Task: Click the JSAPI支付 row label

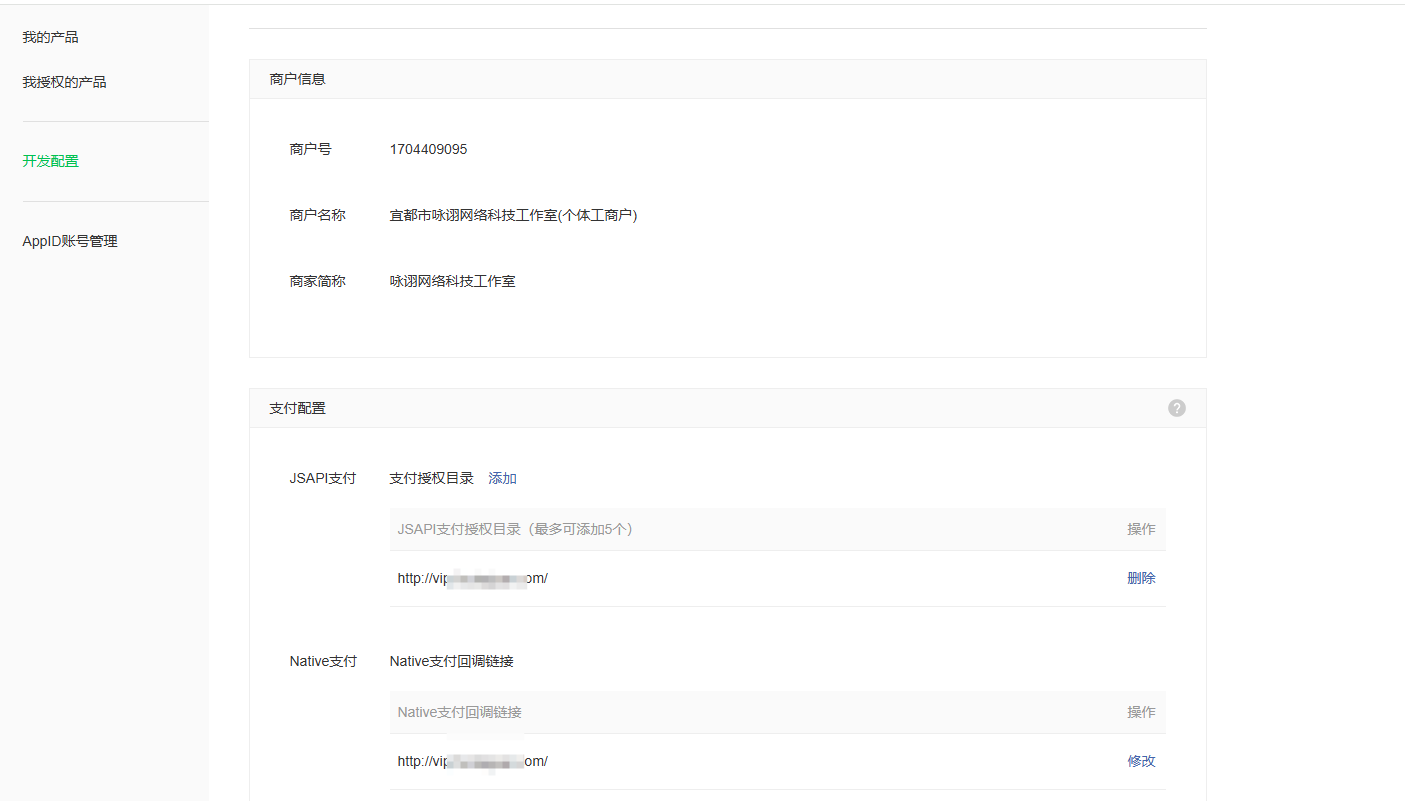Action: (322, 478)
